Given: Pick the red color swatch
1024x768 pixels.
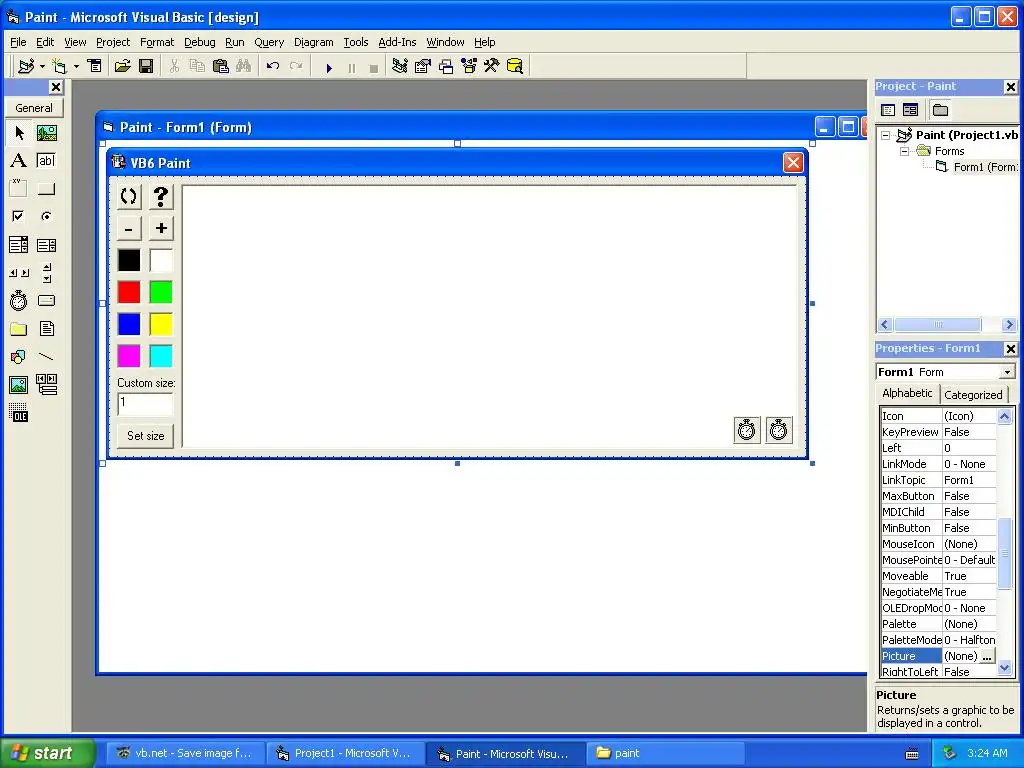Looking at the screenshot, I should pyautogui.click(x=129, y=292).
